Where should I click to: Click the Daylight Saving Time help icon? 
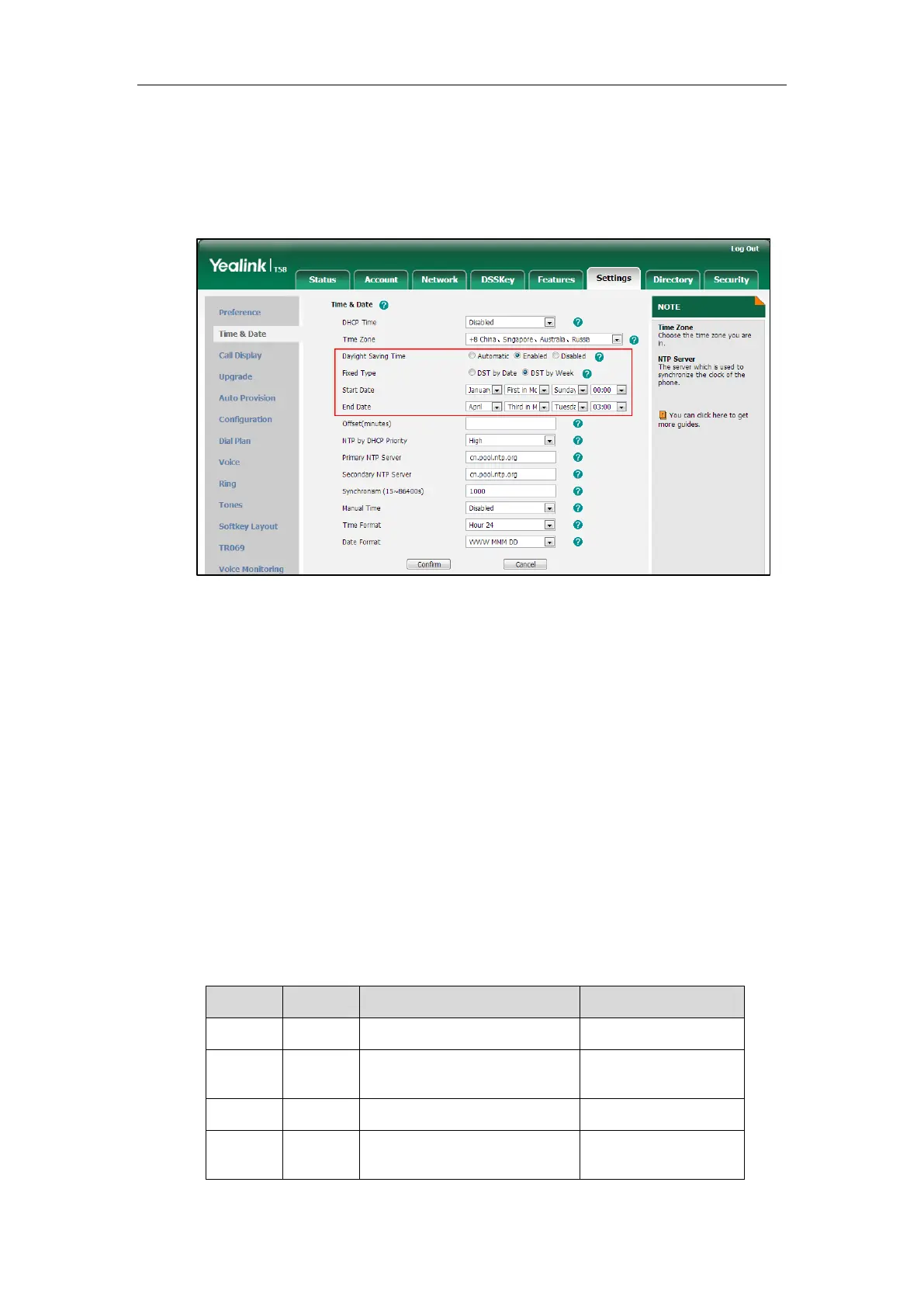599,357
